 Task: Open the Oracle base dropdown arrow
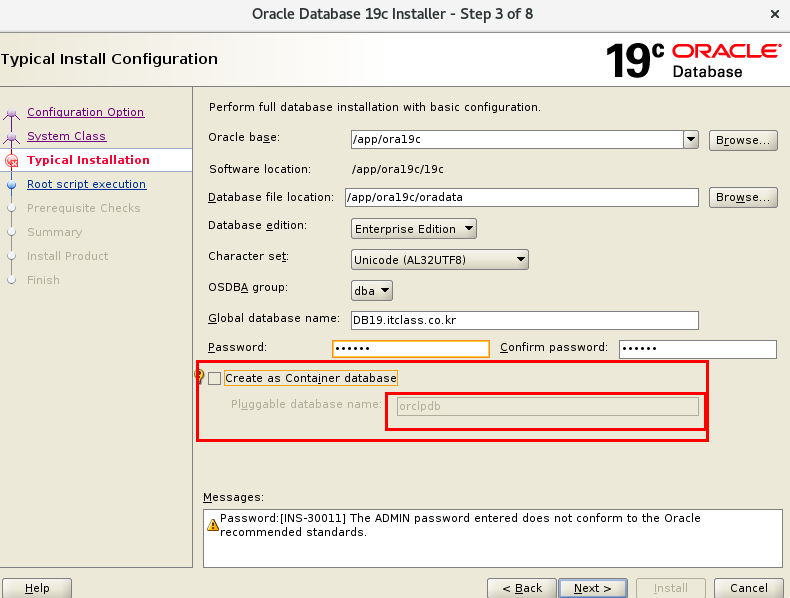coord(691,139)
